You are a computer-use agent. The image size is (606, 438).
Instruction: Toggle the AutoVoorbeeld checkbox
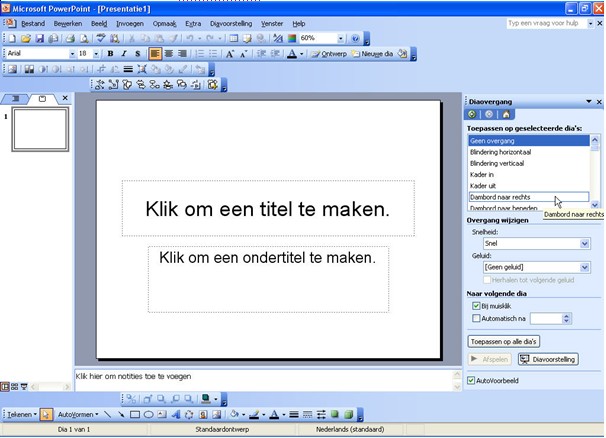[x=471, y=380]
